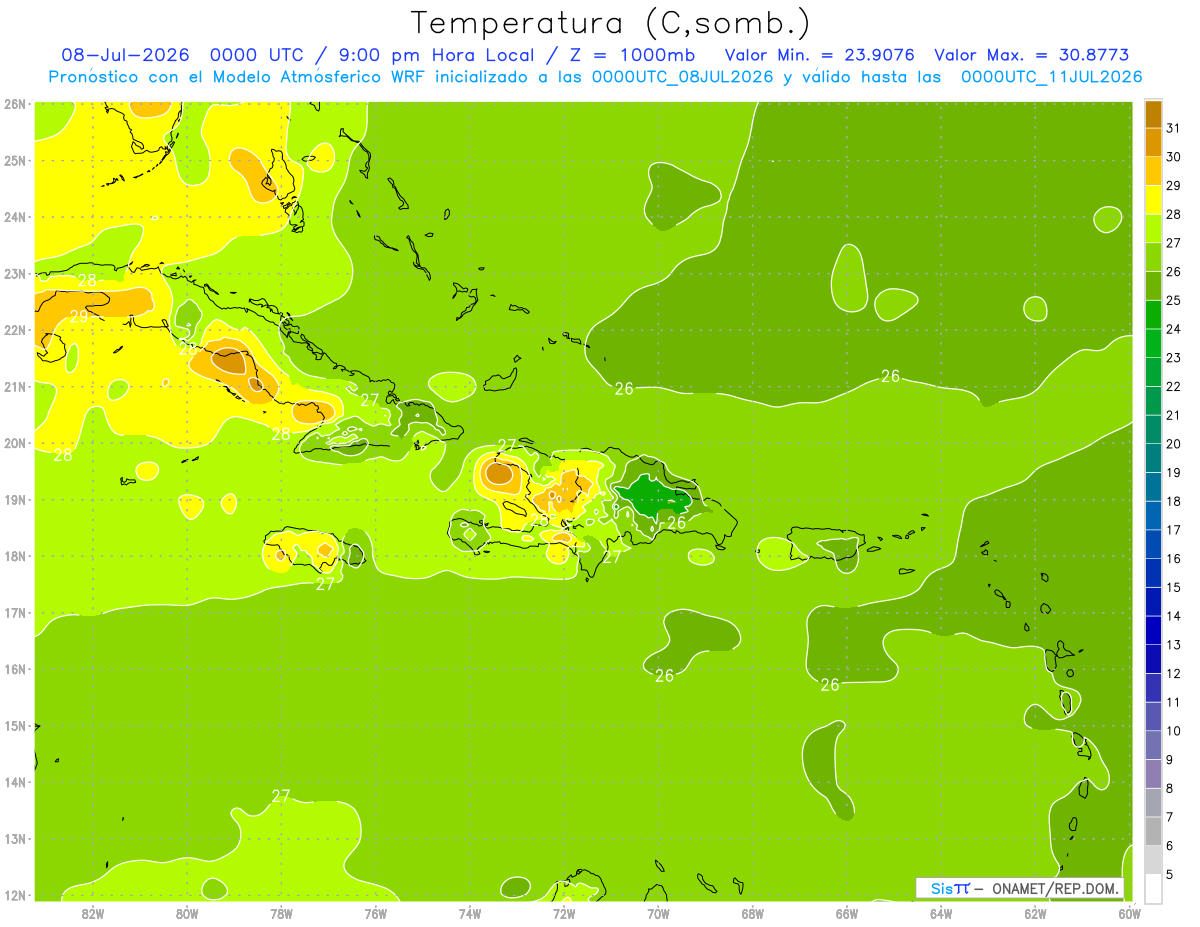Click the initialization stamp "0000UTC_08JUL2026"
Image resolution: width=1200 pixels, height=927 pixels.
(683, 77)
